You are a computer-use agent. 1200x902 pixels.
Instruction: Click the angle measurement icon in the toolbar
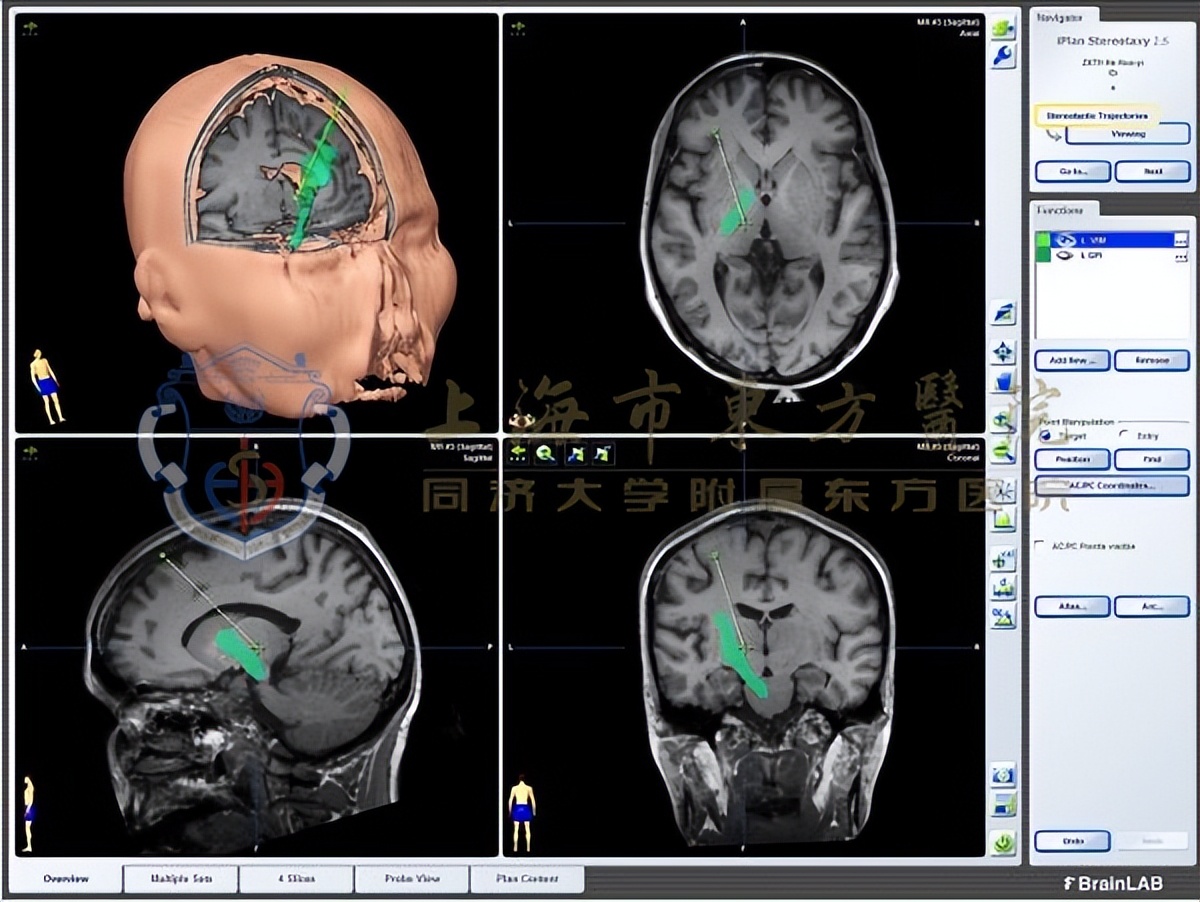pos(1003,616)
